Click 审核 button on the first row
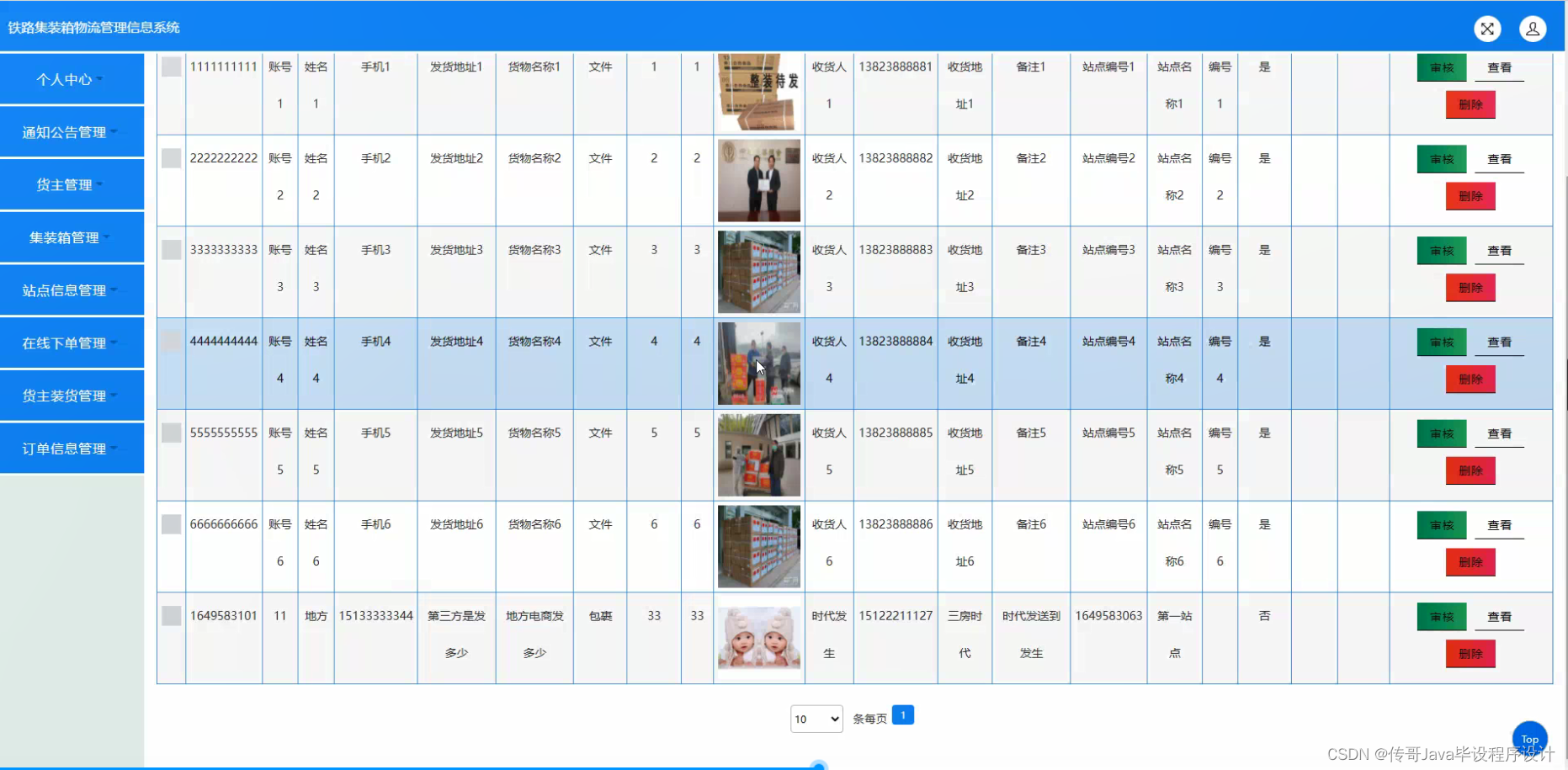Viewport: 1568px width, 770px height. (1441, 66)
